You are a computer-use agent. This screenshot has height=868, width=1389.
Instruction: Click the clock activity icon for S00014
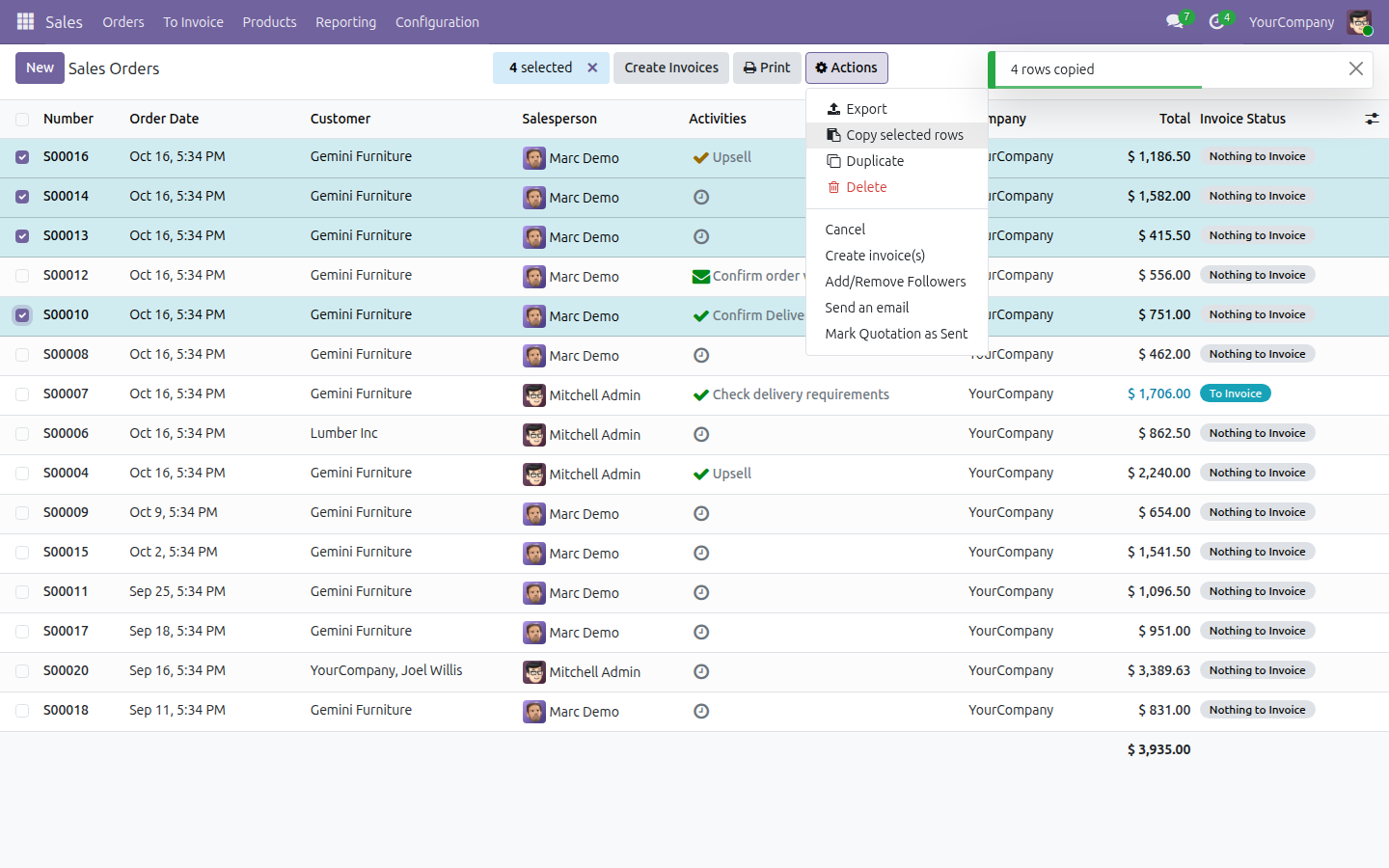tap(701, 197)
